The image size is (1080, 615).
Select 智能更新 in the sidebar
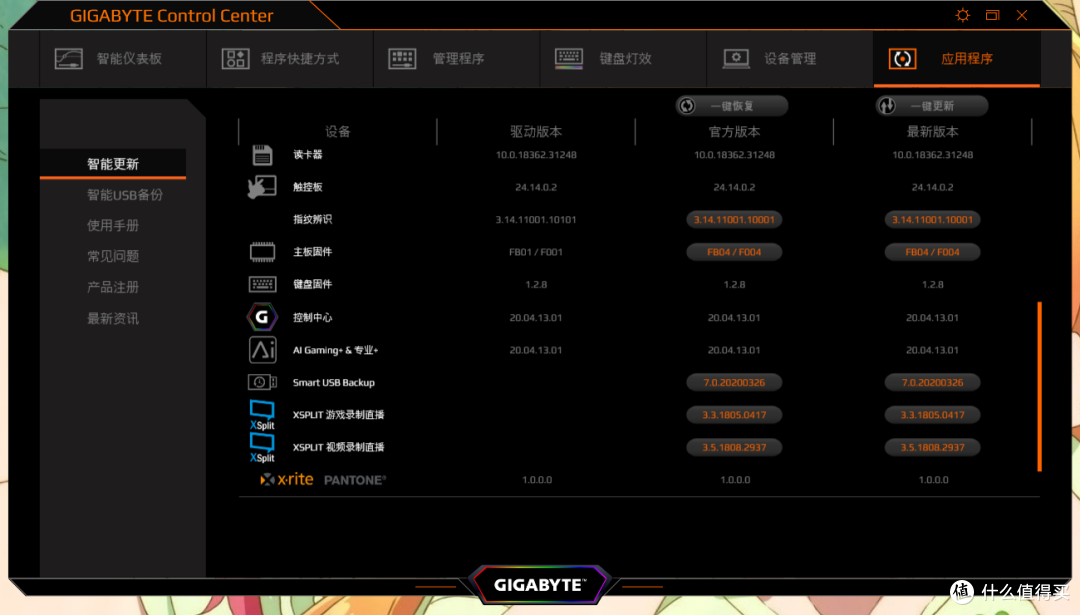[113, 164]
